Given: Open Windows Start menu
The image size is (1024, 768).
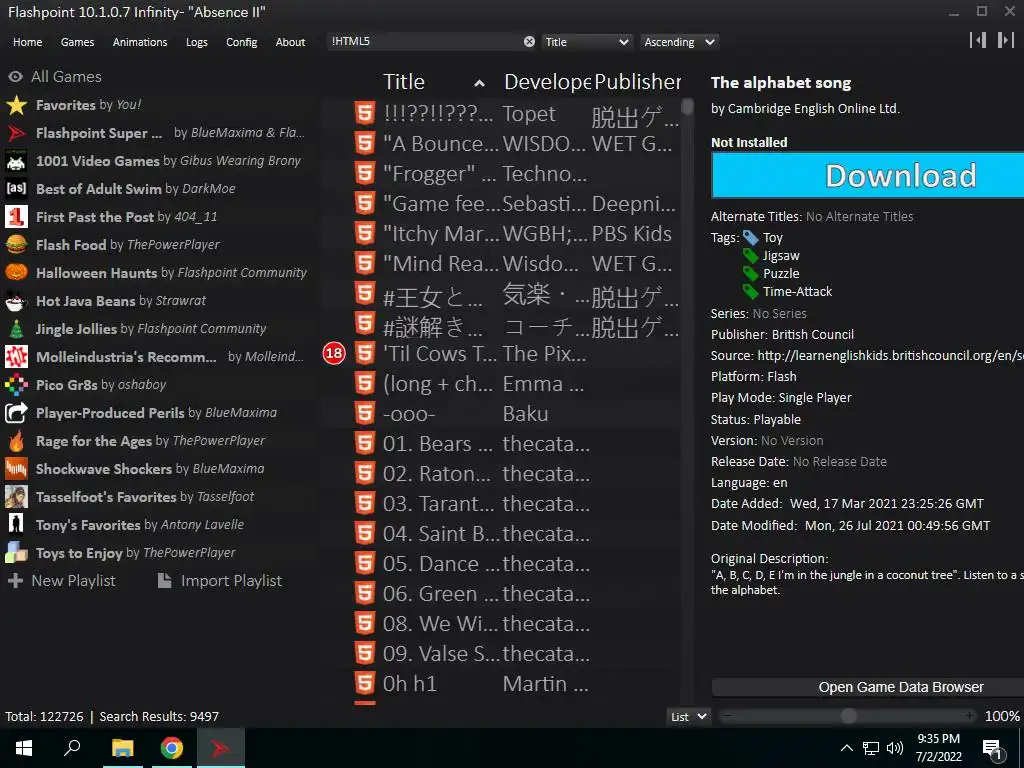Looking at the screenshot, I should (24, 748).
